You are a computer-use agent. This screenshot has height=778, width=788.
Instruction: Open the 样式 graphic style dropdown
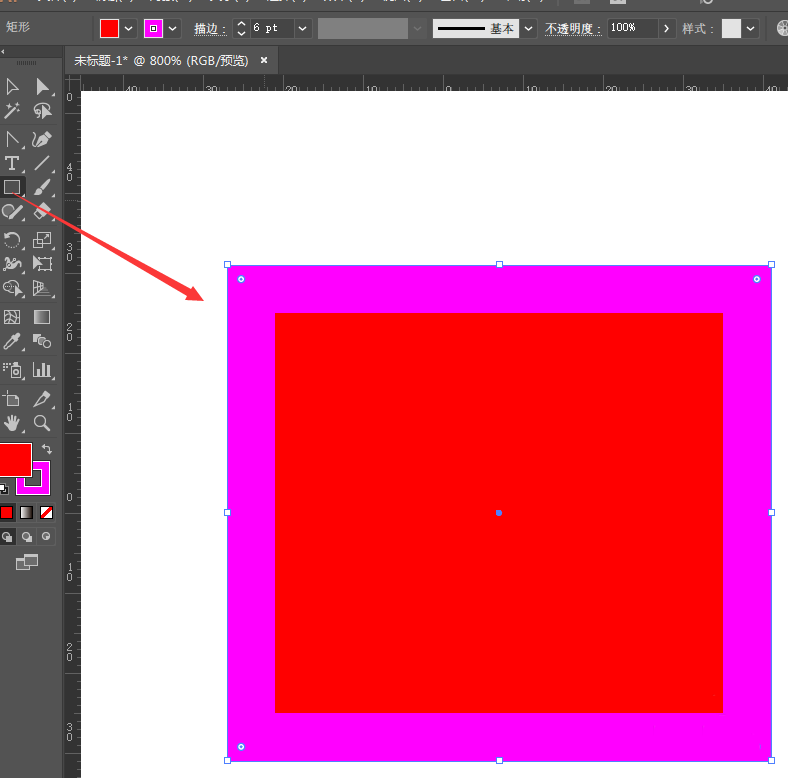tap(750, 29)
